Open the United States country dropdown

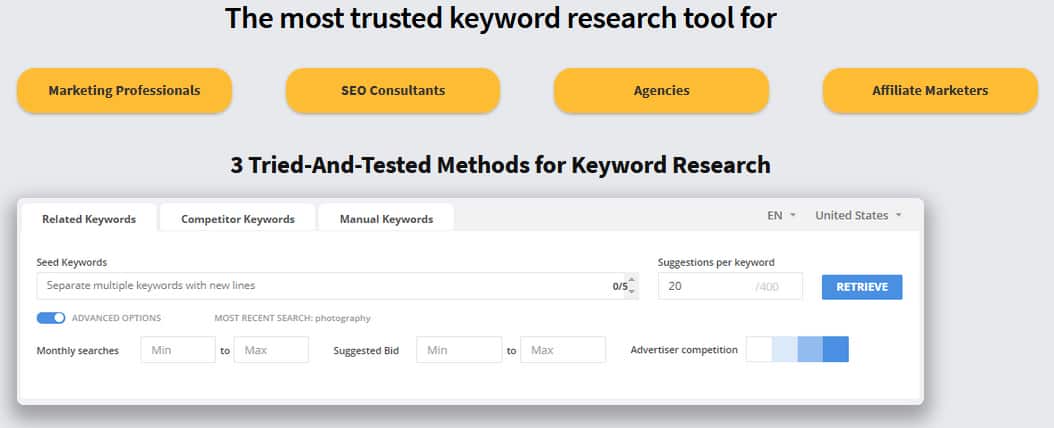(x=858, y=215)
